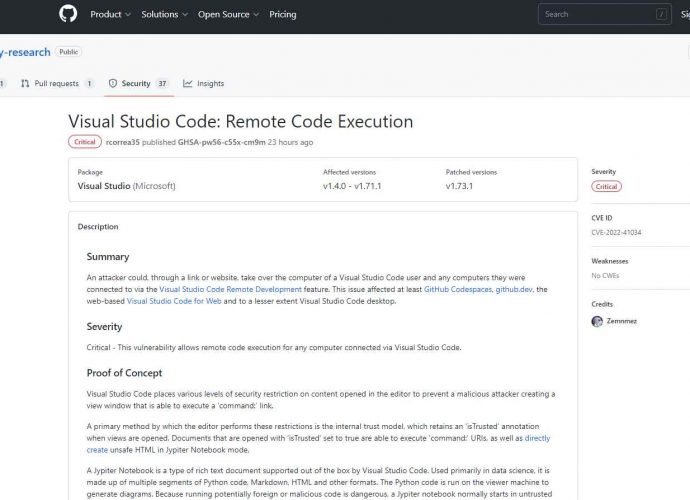Viewport: 690px width, 500px height.
Task: Open the Pull requests tab
Action: click(57, 83)
